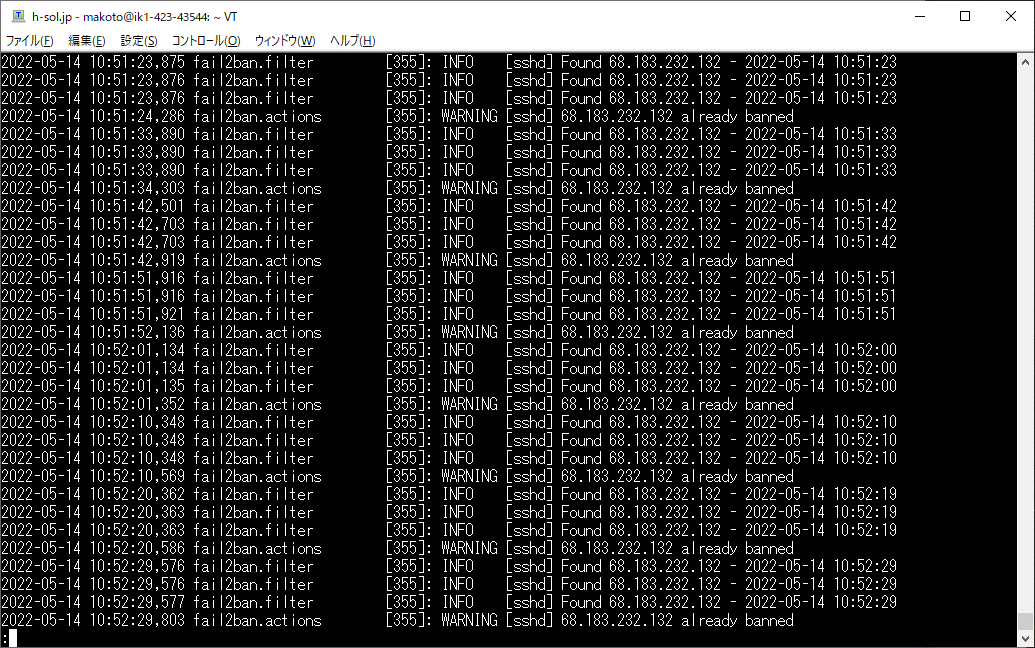This screenshot has width=1035, height=648.
Task: Maximize the terminal window
Action: click(965, 16)
